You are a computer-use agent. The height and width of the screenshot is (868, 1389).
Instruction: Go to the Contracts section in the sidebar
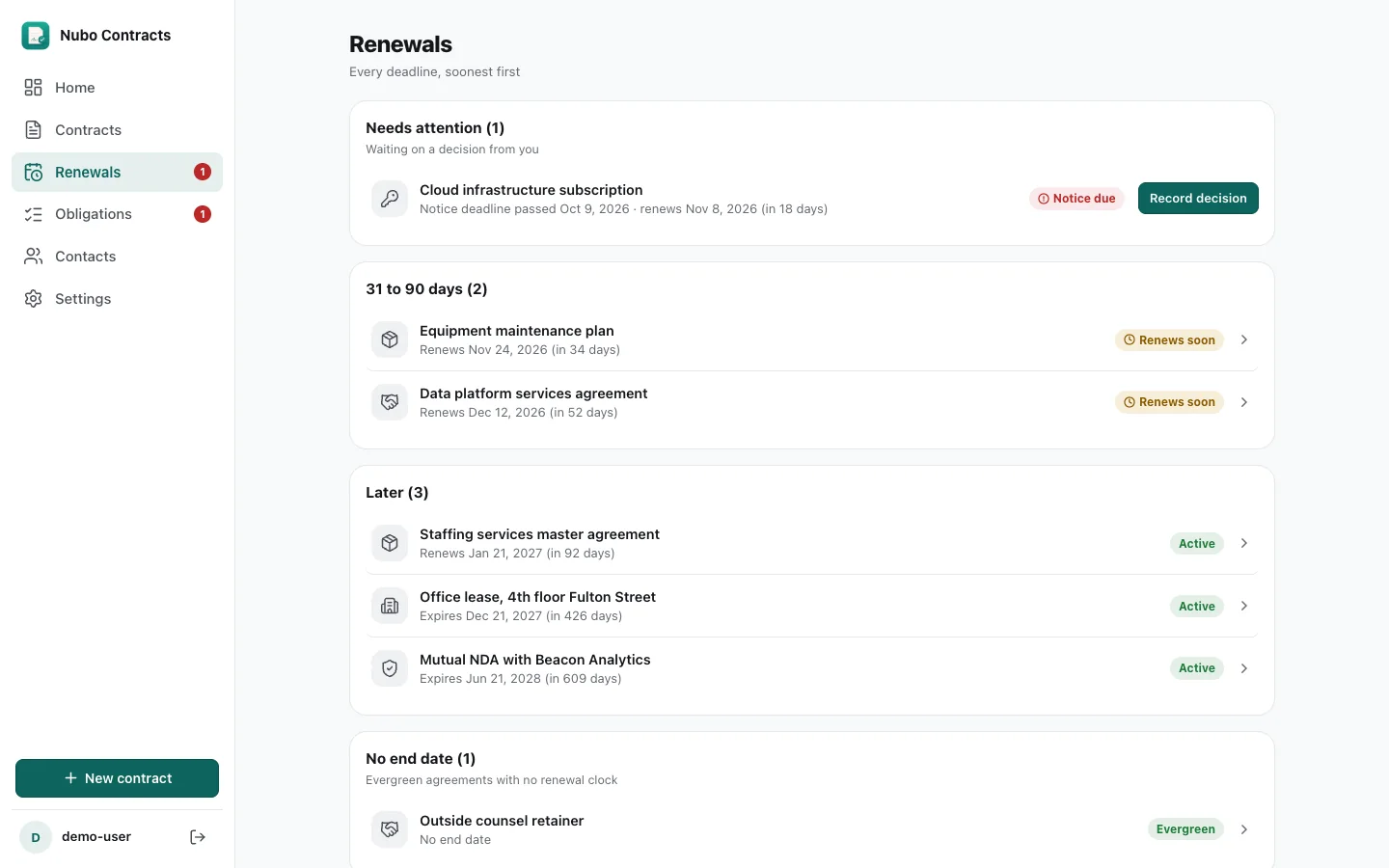pos(117,130)
